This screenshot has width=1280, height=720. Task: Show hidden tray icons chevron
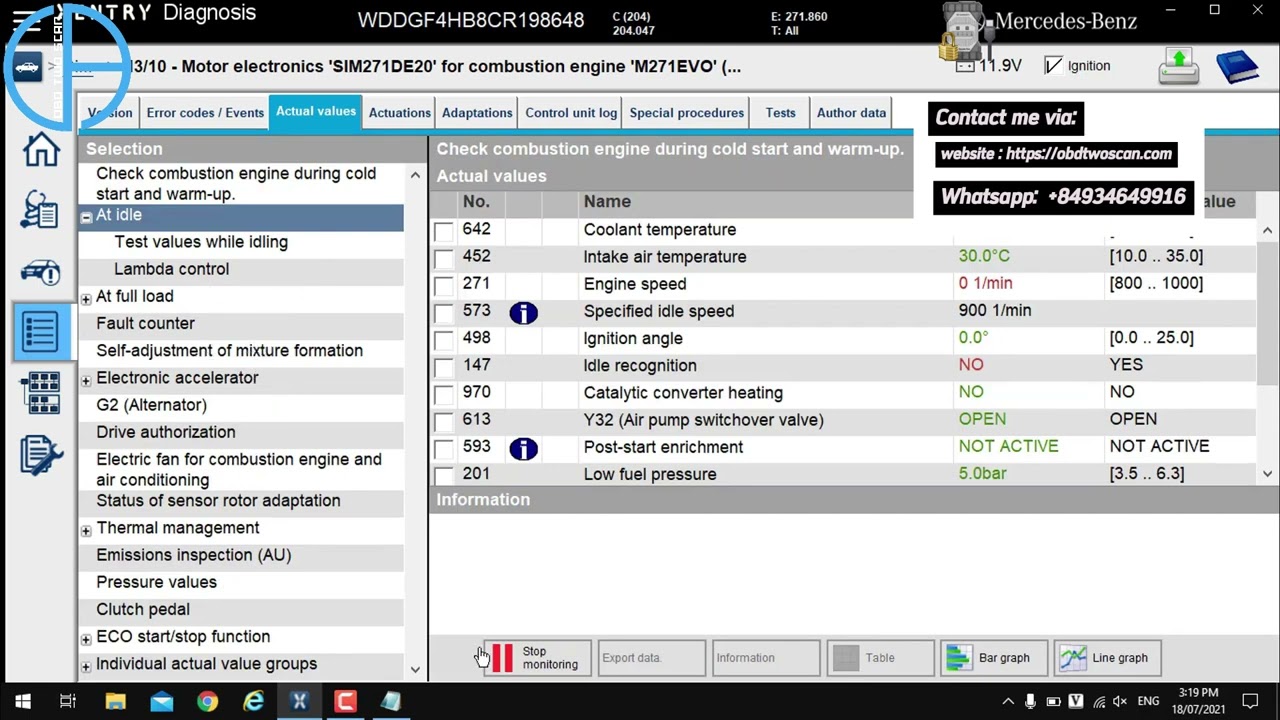pyautogui.click(x=1008, y=702)
